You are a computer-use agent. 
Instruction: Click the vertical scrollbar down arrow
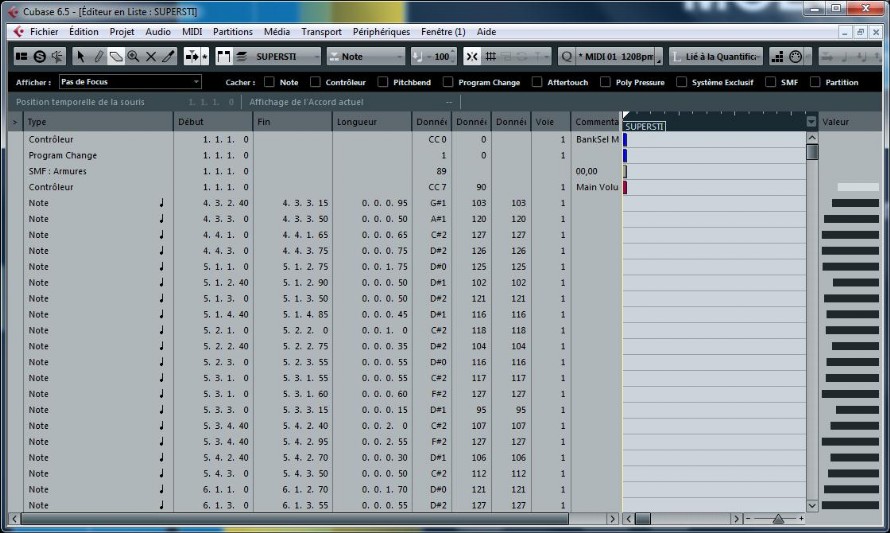812,505
